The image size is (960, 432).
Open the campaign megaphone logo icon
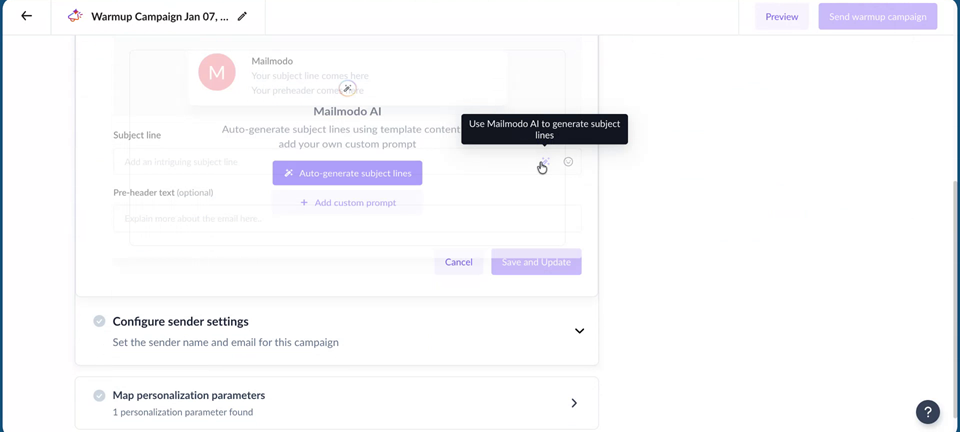[75, 17]
